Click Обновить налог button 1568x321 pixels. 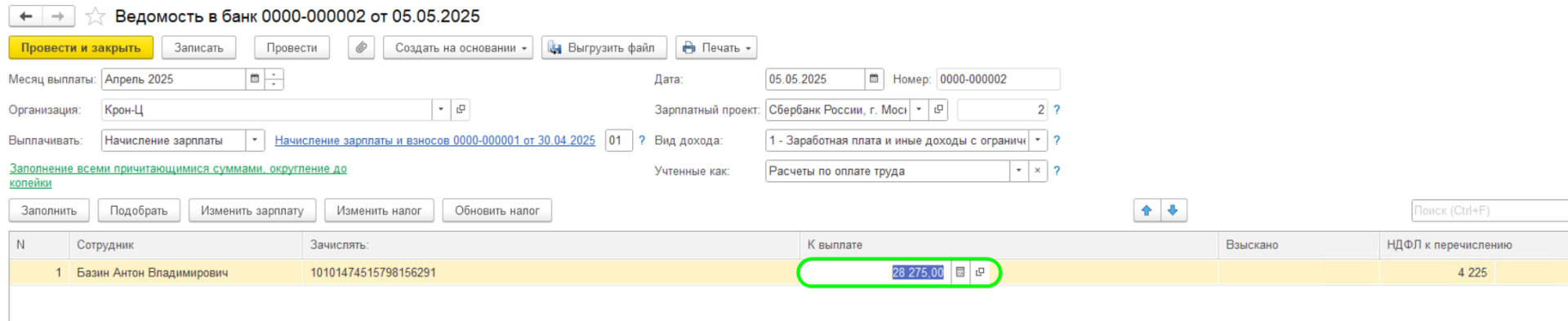[x=497, y=211]
